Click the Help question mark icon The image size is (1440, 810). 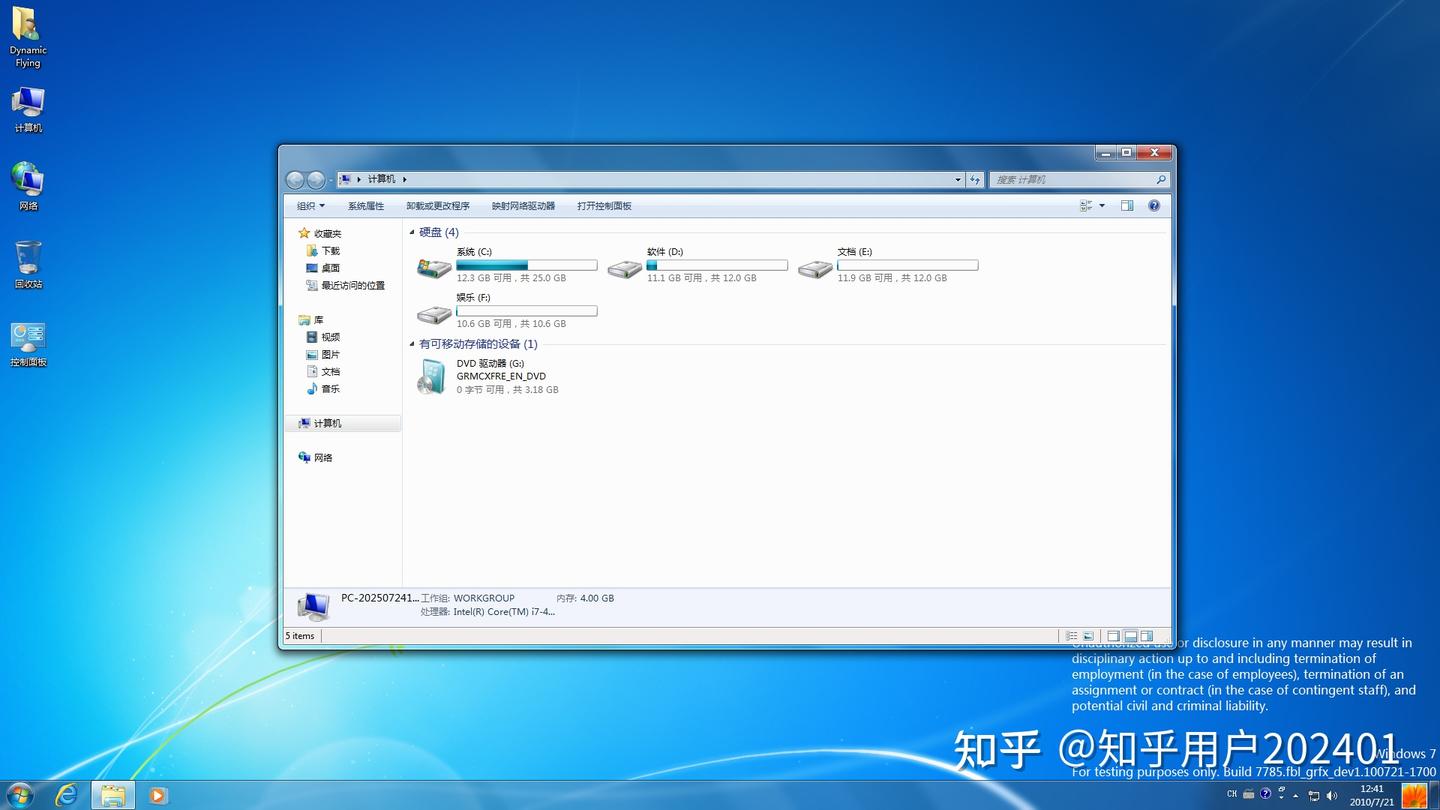click(x=1154, y=205)
